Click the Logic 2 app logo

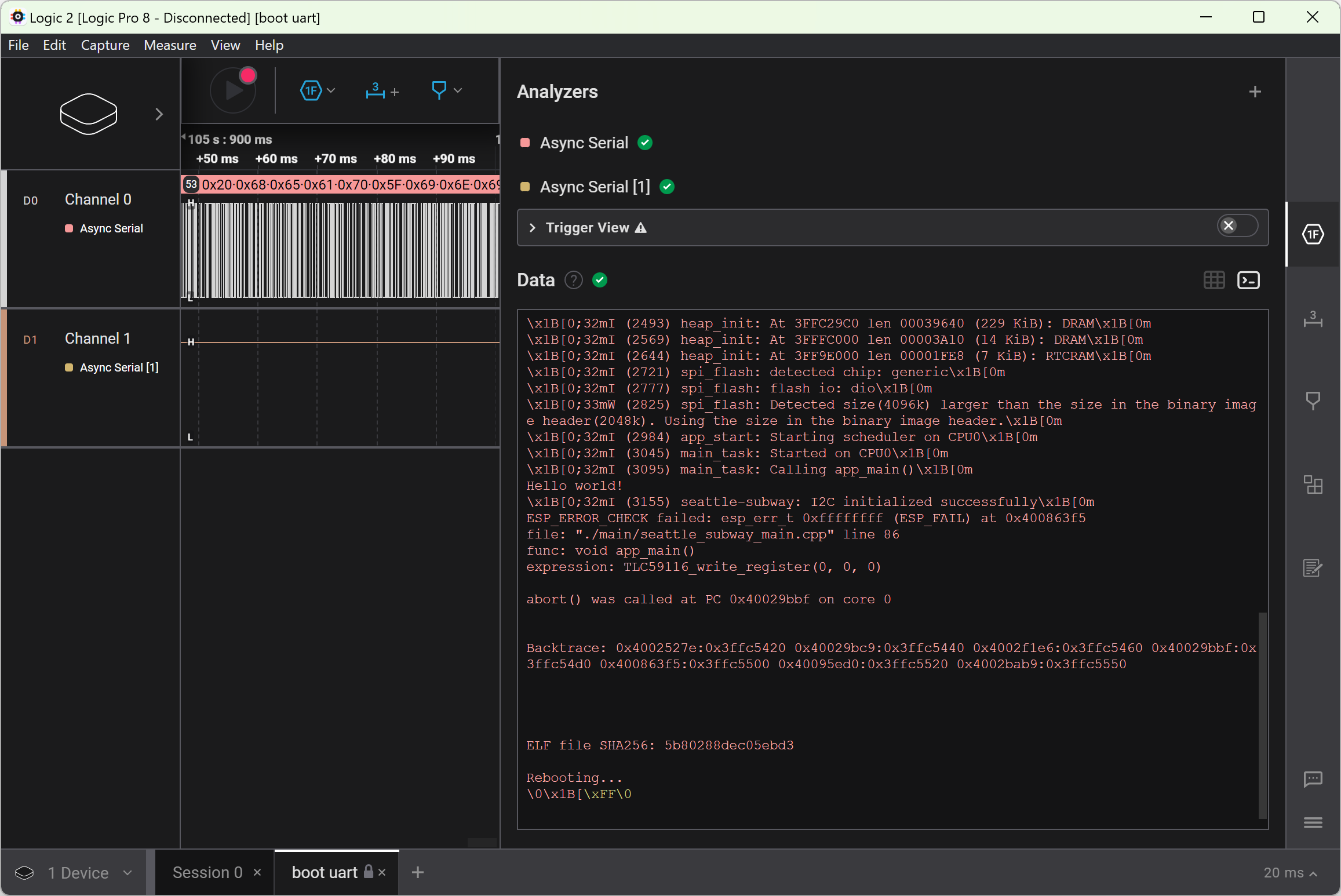[x=18, y=17]
